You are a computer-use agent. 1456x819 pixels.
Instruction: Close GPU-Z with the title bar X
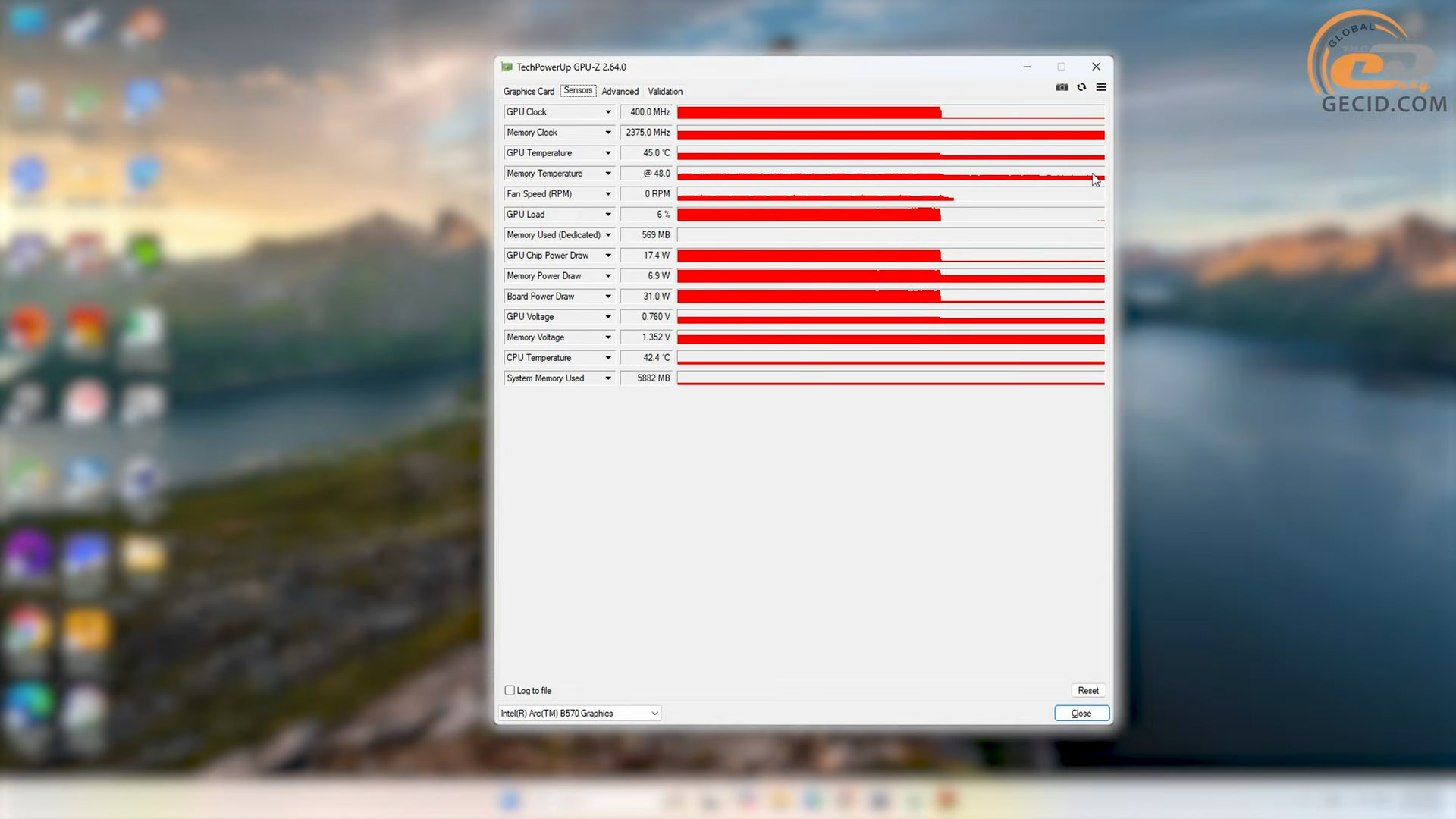pos(1096,67)
